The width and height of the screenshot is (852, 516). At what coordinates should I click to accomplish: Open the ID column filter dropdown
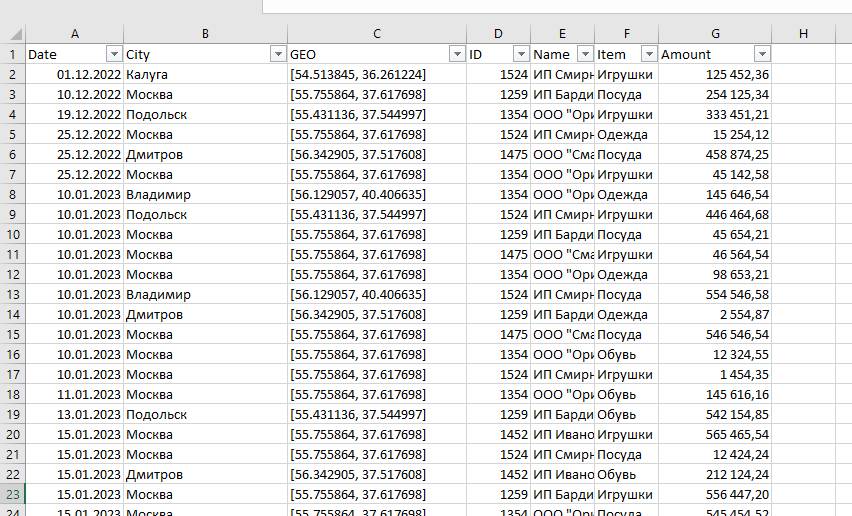(x=521, y=54)
